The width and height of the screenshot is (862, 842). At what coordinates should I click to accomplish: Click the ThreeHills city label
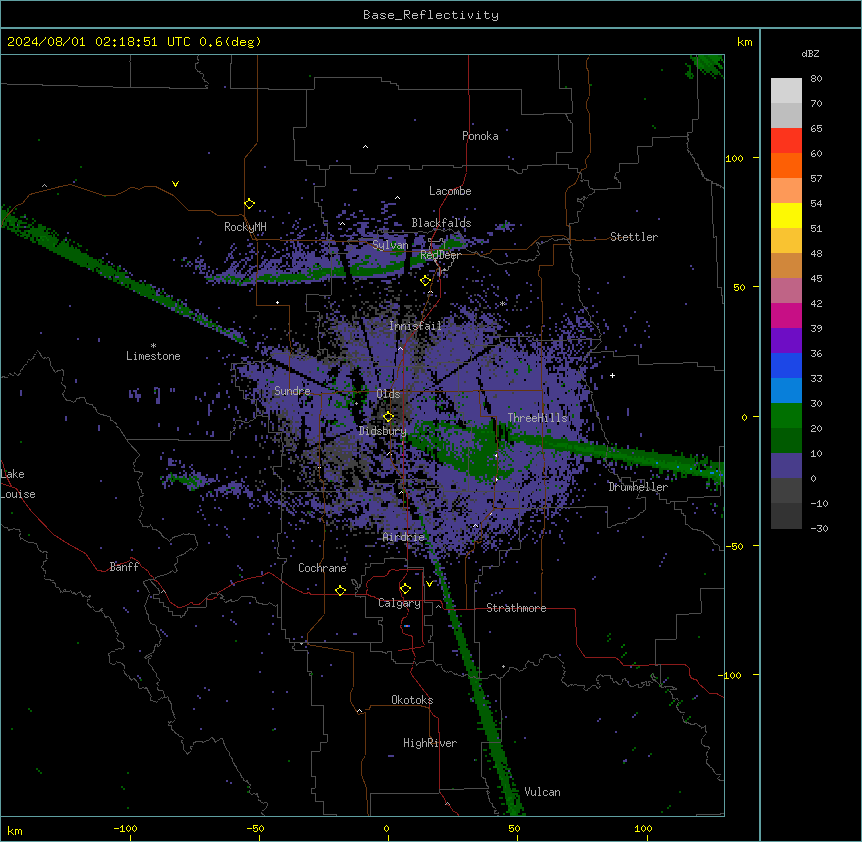(538, 418)
